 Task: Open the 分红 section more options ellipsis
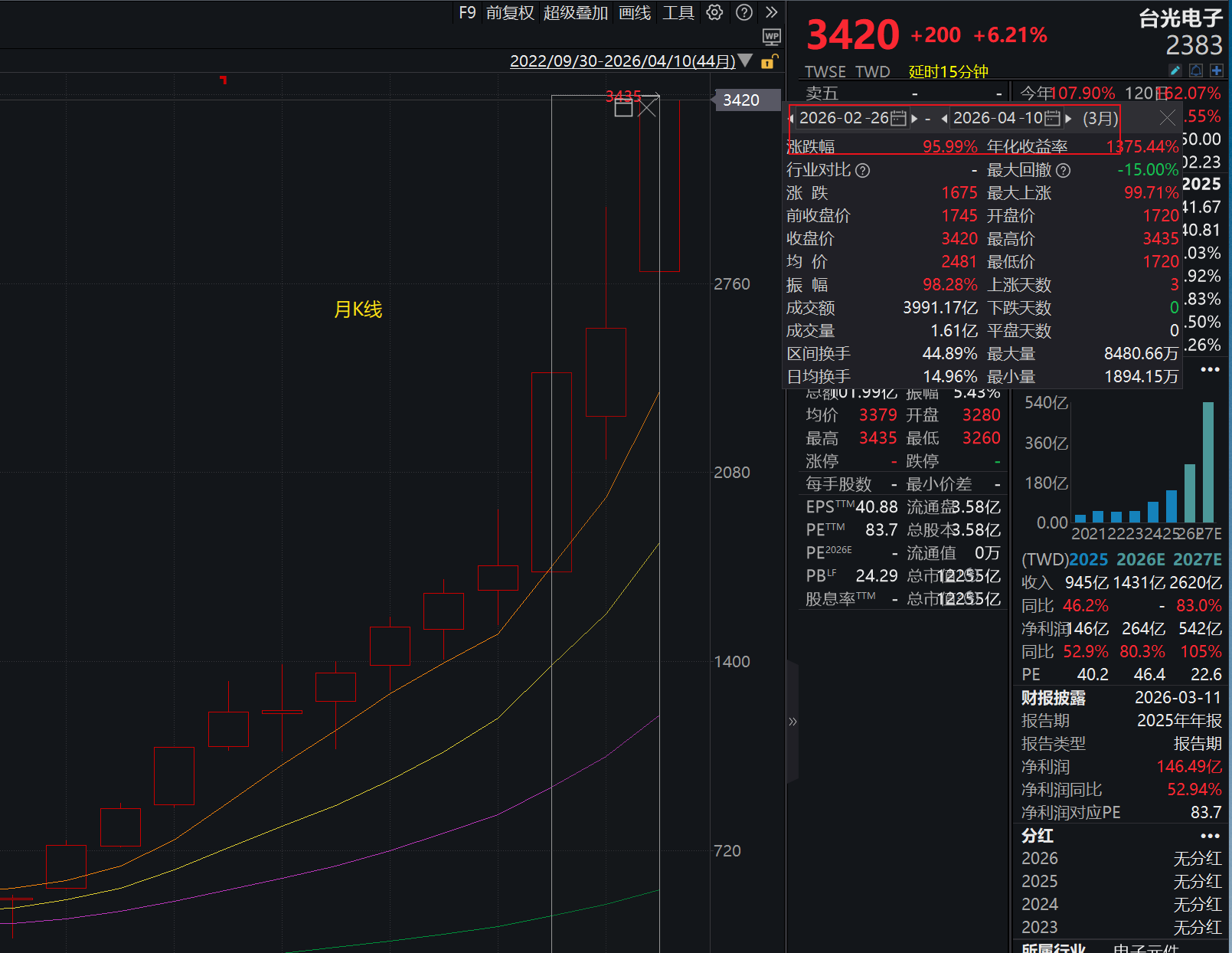tap(1210, 836)
